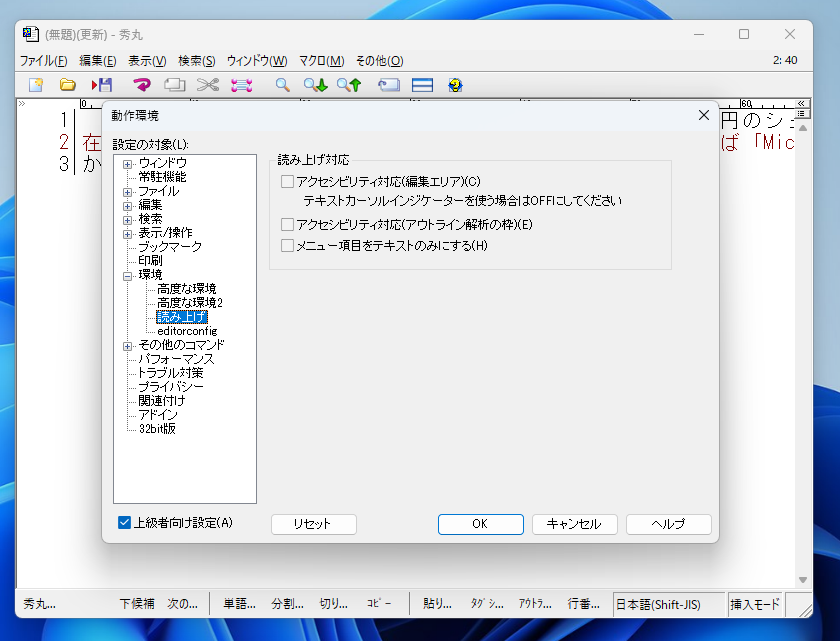The height and width of the screenshot is (641, 840).
Task: Click the split window toolbar icon
Action: click(422, 85)
